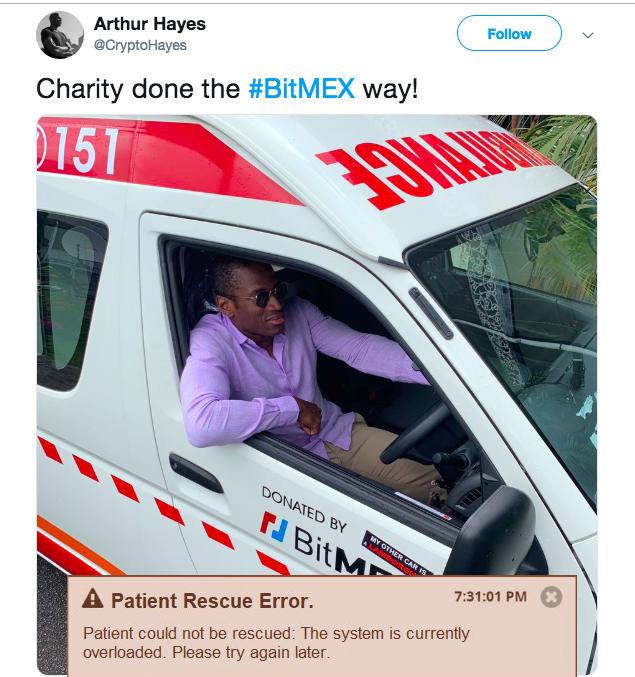Open the ambulance photo in the tweet
Screen dimensions: 635x677
coord(317,345)
